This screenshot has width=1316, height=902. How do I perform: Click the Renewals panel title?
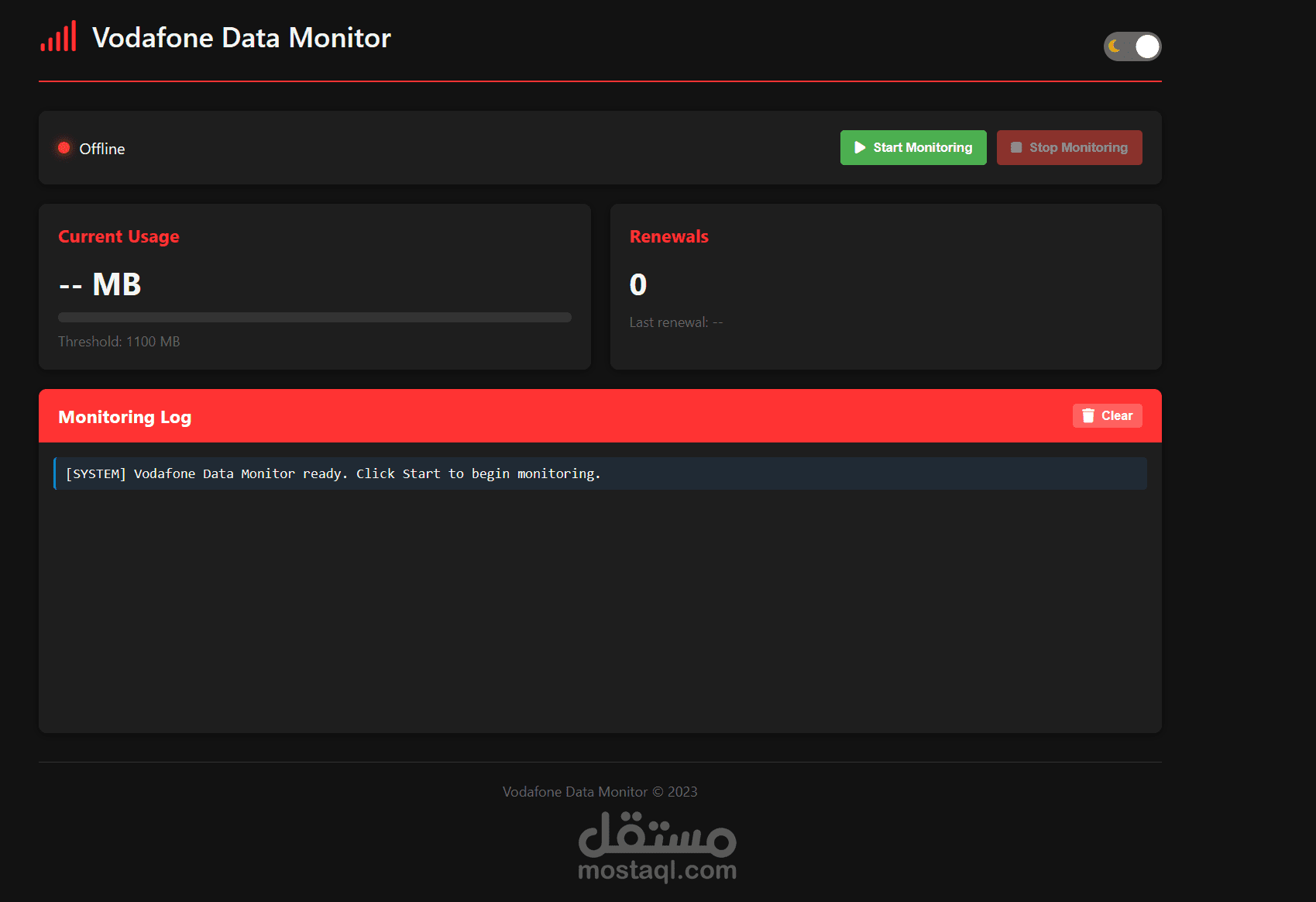pyautogui.click(x=668, y=236)
